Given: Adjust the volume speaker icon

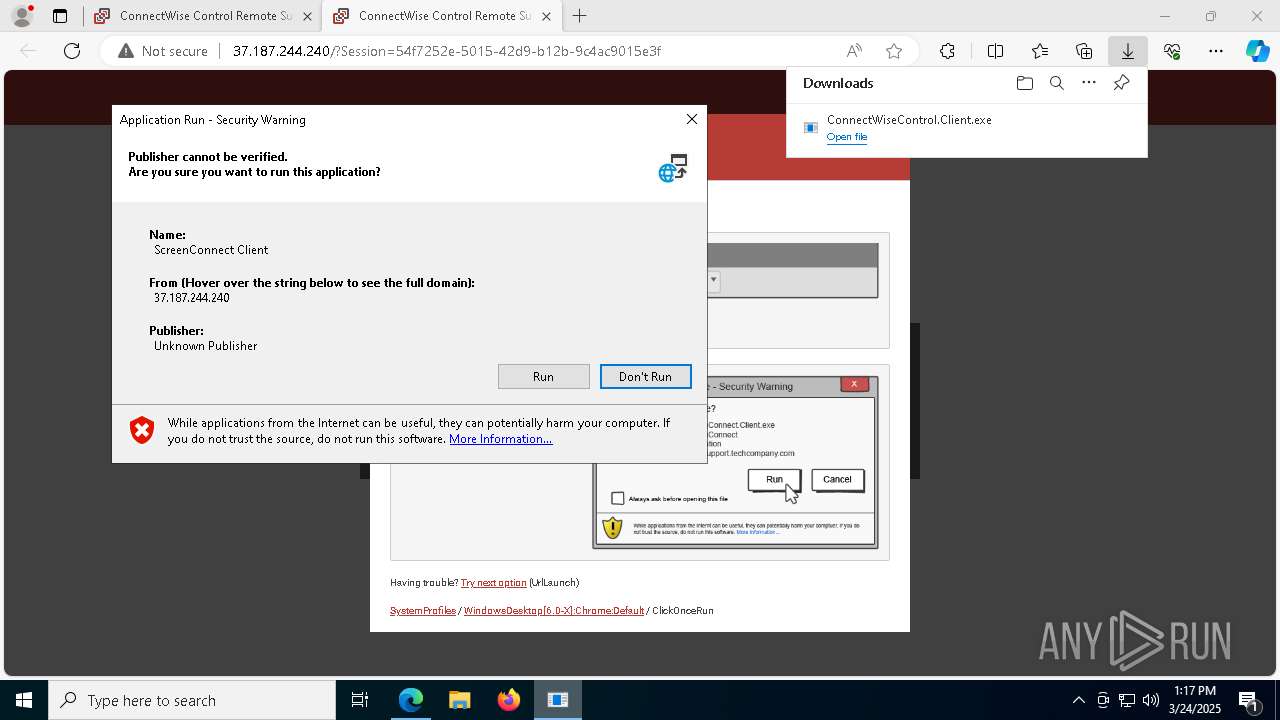Looking at the screenshot, I should point(1151,700).
